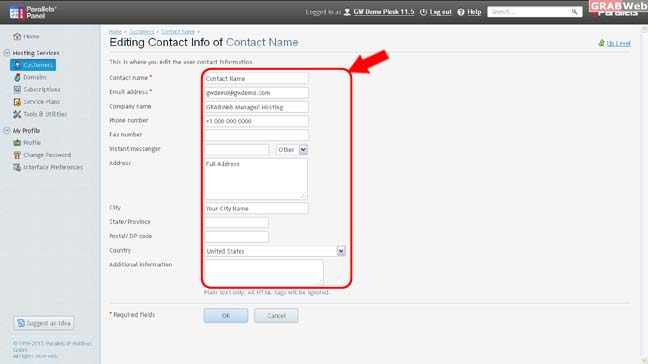This screenshot has width=648, height=364.
Task: Click the Contact Name breadcrumb link
Action: 178,32
